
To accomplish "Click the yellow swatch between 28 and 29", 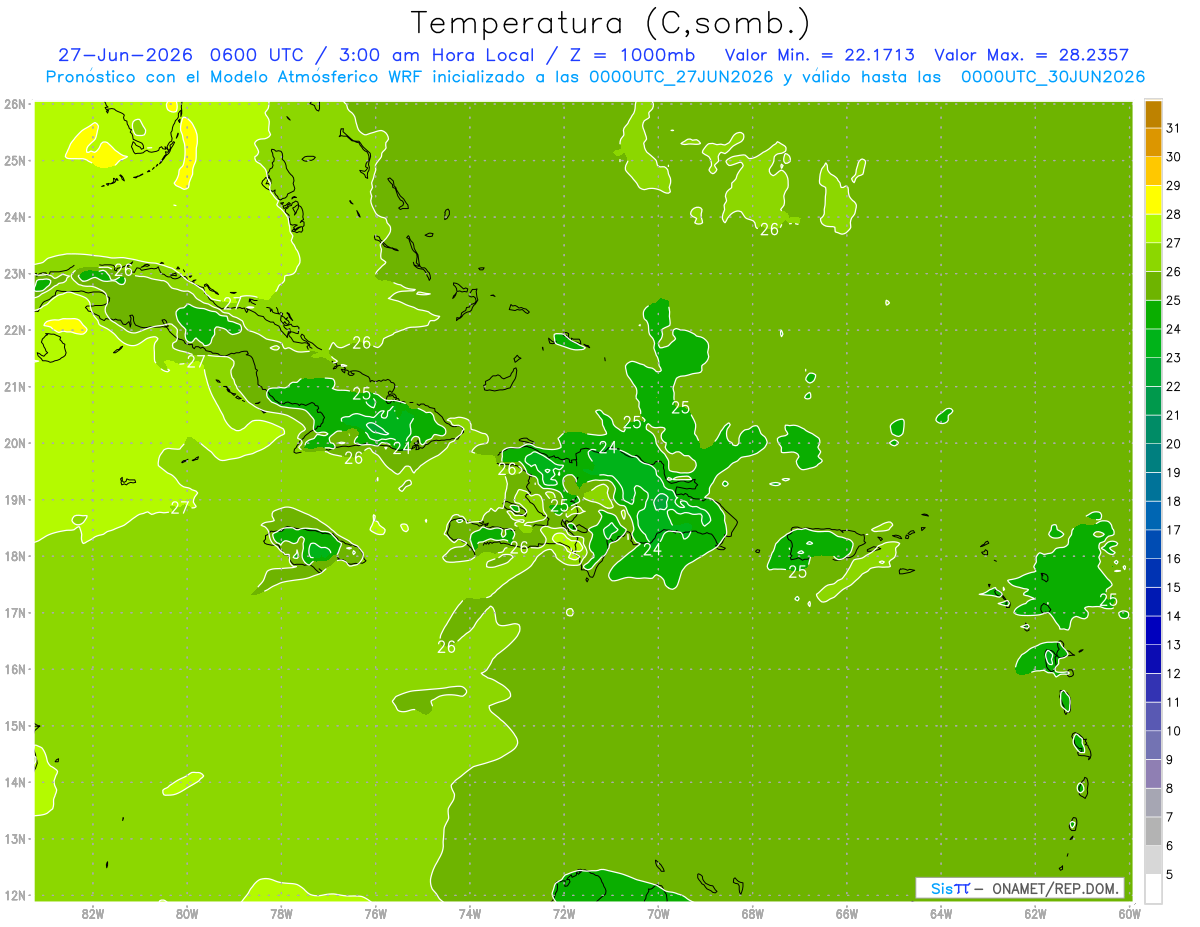I will (x=1153, y=200).
